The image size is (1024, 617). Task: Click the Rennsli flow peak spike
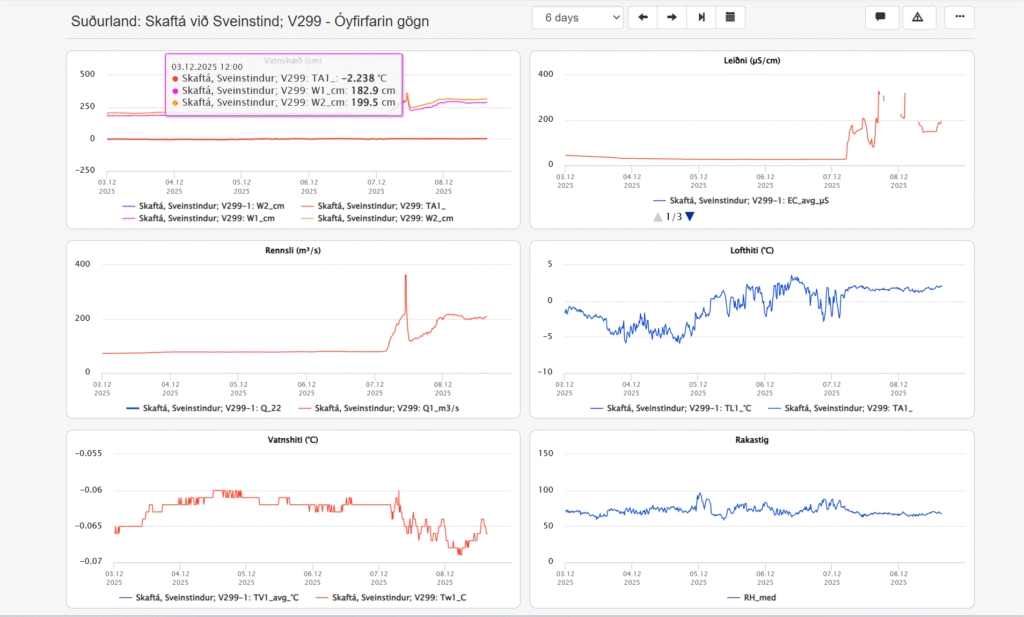click(405, 276)
